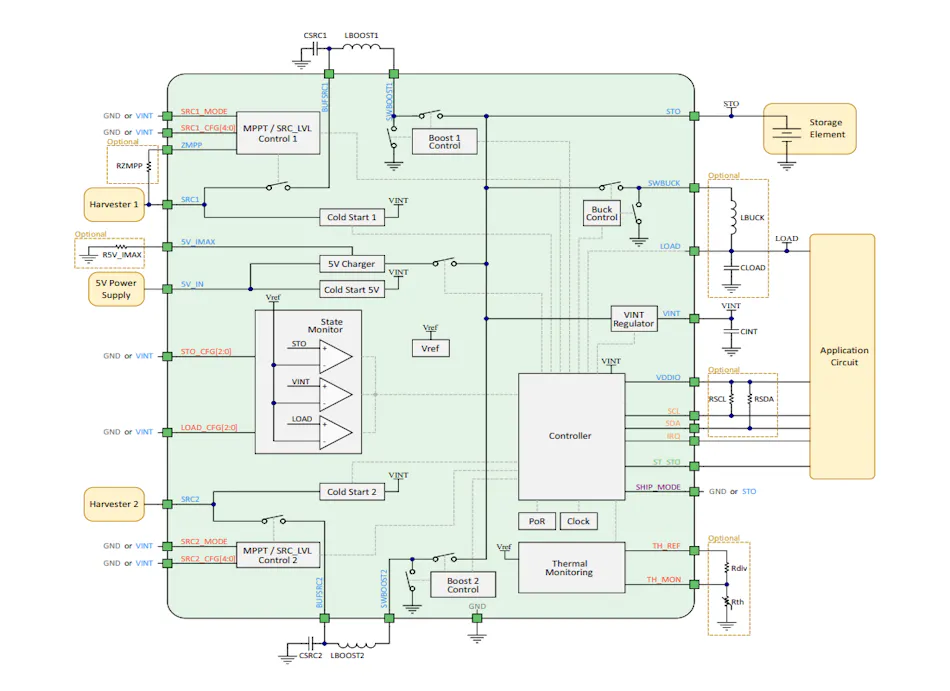Click the switch on the SRC2 line
The width and height of the screenshot is (950, 691).
tap(274, 518)
